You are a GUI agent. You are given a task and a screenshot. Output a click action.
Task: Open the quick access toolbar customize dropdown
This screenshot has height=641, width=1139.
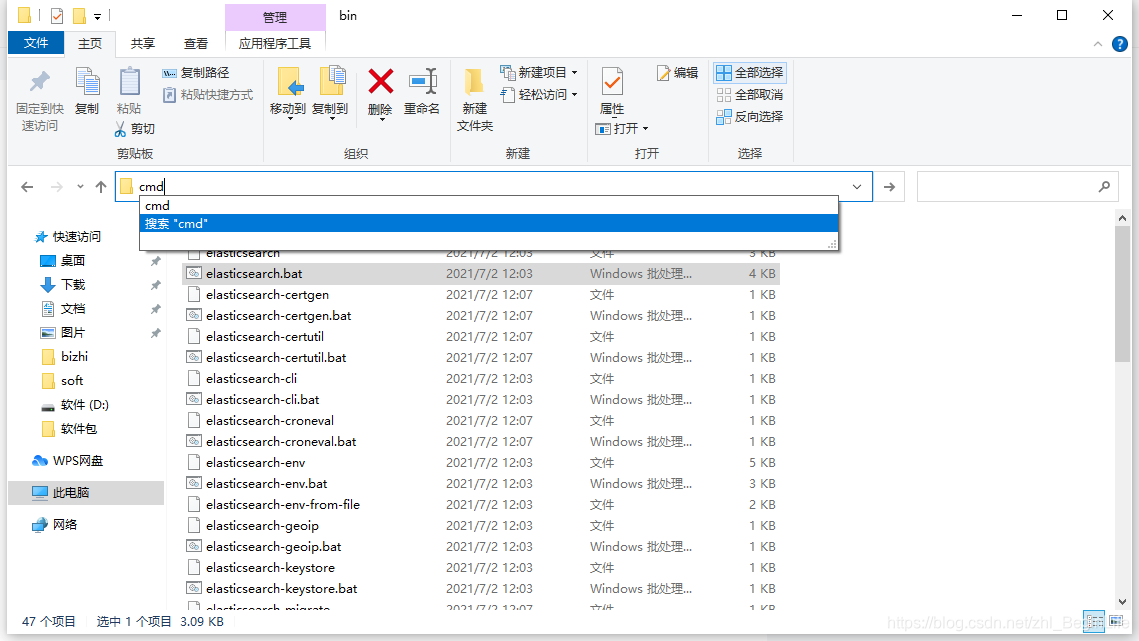click(97, 16)
